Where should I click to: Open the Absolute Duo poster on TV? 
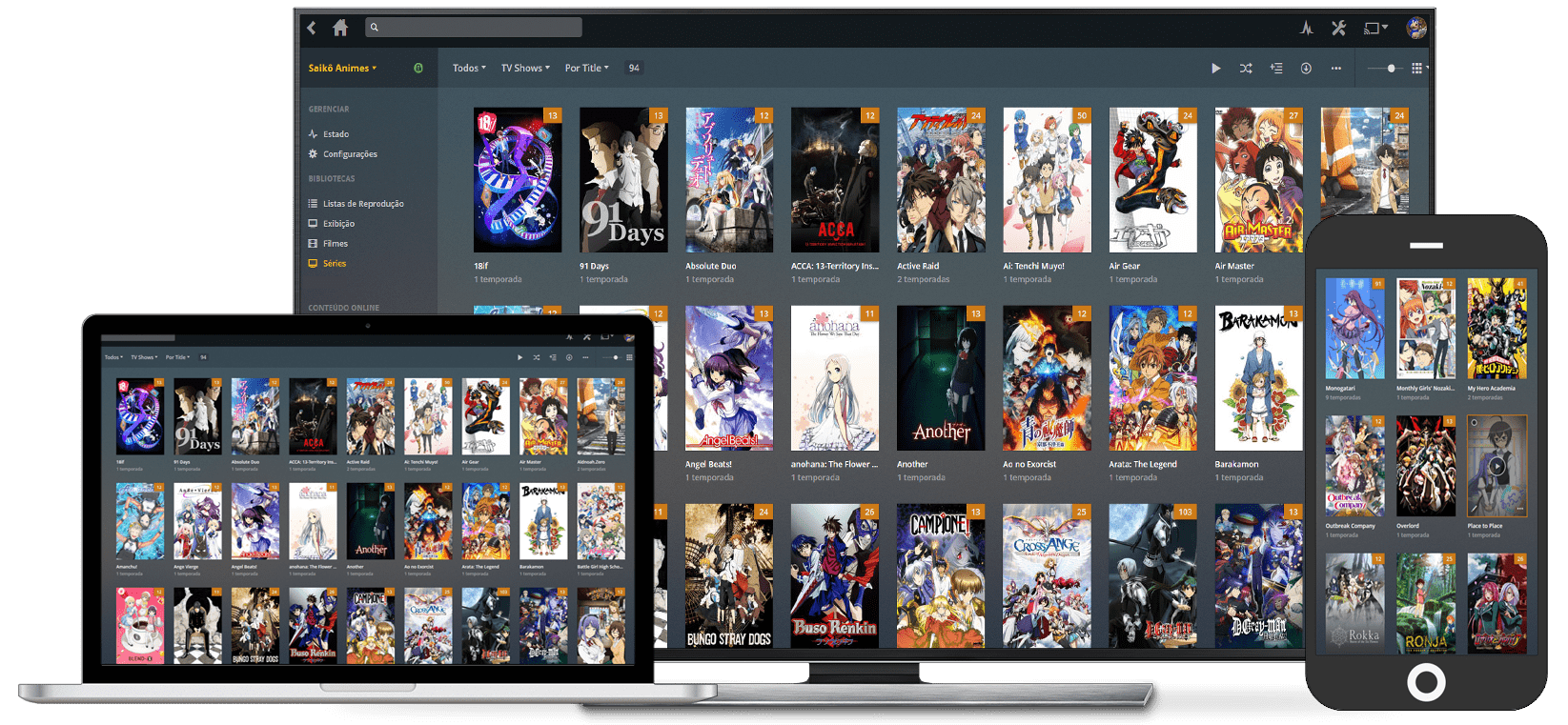coord(729,180)
